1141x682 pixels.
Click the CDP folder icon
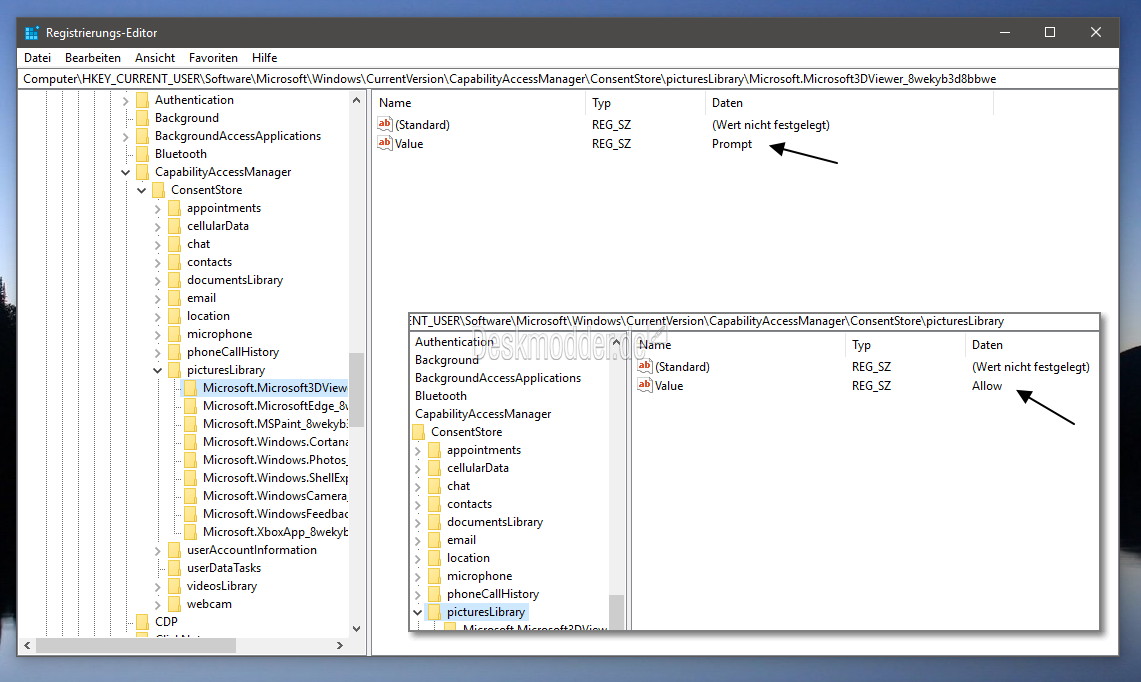143,622
